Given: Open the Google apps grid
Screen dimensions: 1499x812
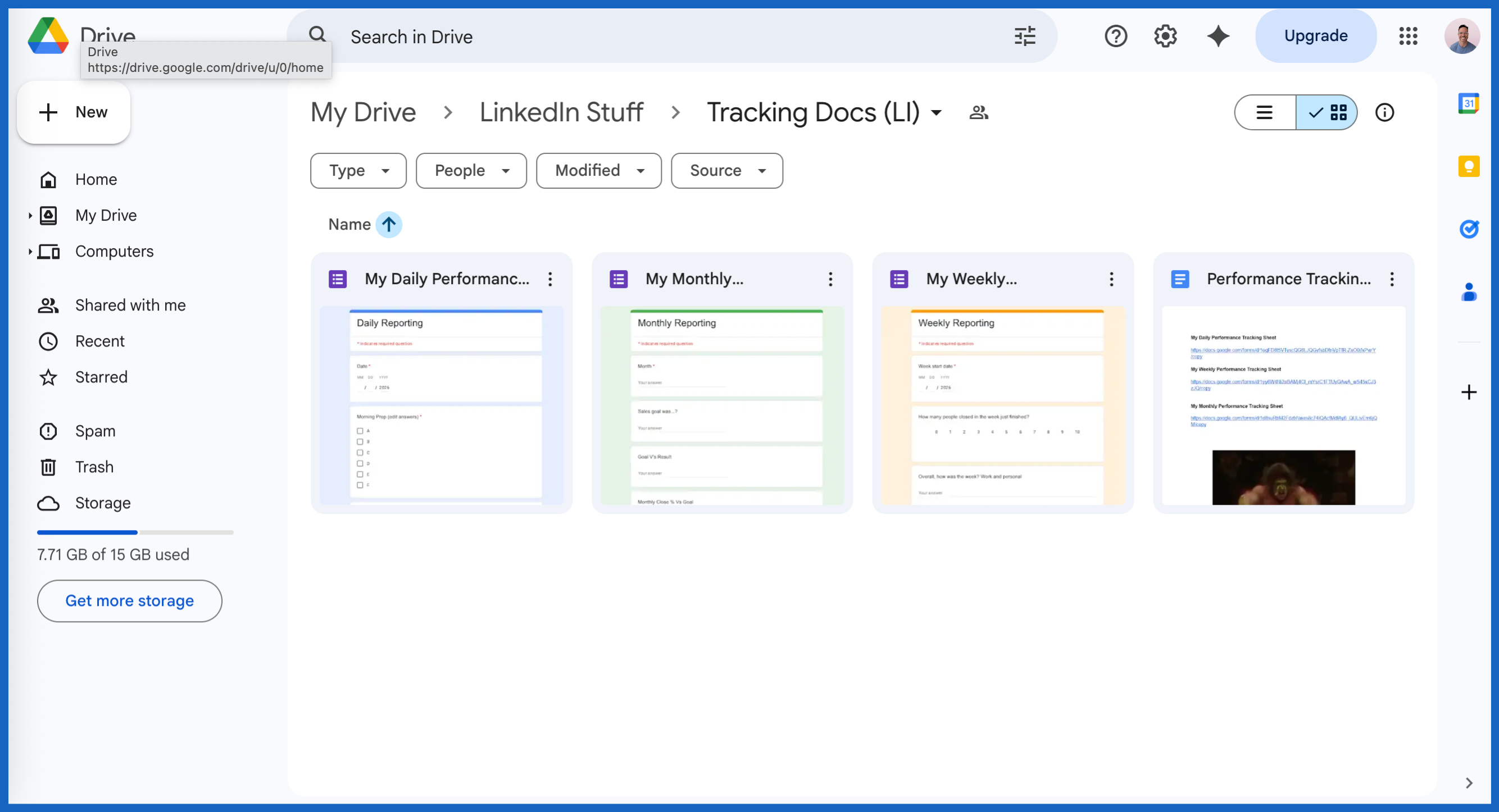Looking at the screenshot, I should (1407, 36).
